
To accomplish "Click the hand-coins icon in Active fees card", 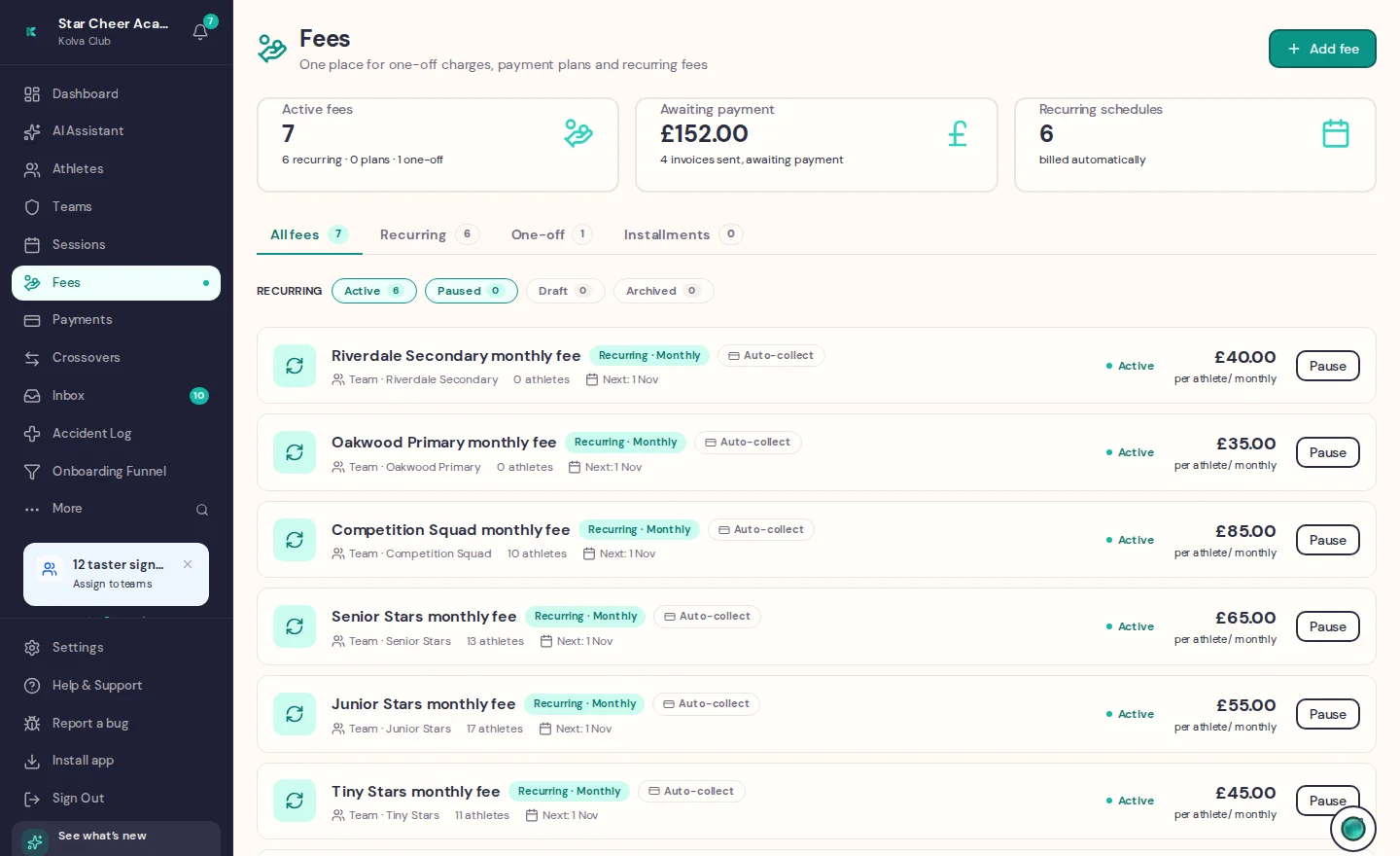I will 578,133.
